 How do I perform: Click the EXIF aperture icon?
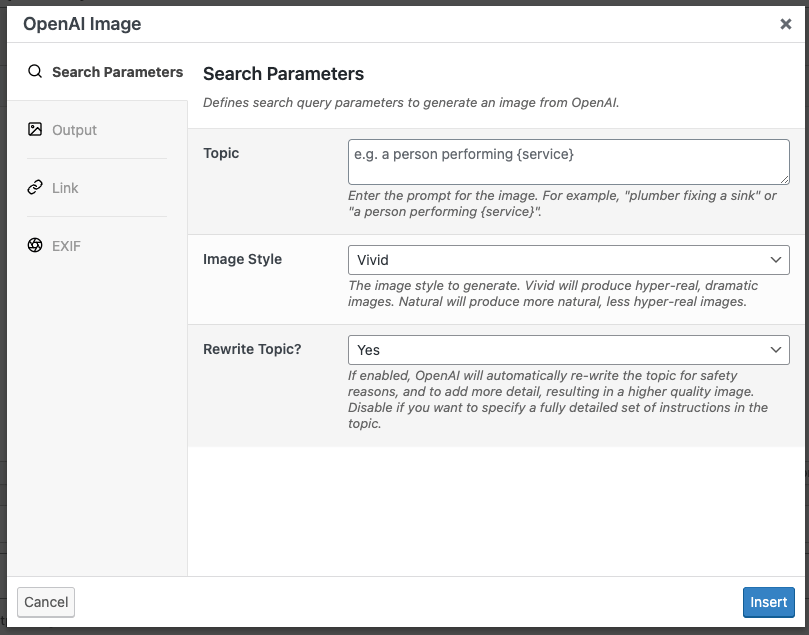[35, 245]
